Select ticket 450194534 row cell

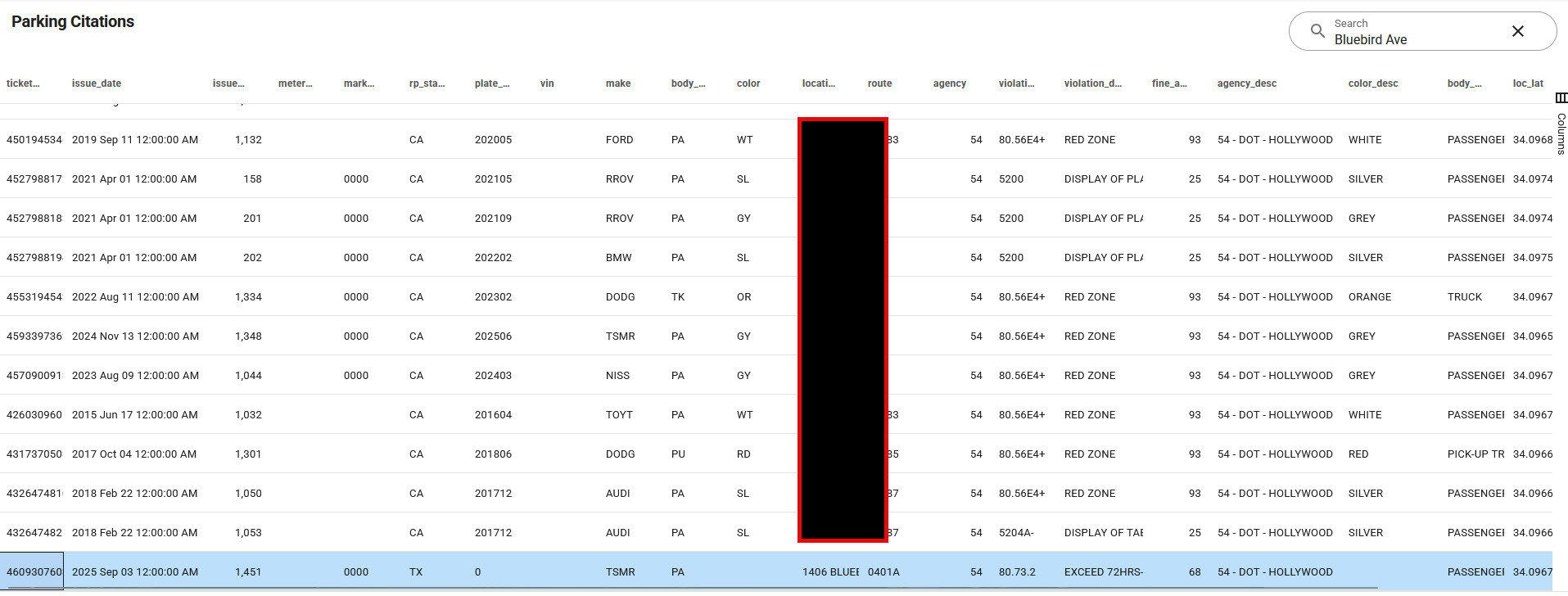click(34, 140)
